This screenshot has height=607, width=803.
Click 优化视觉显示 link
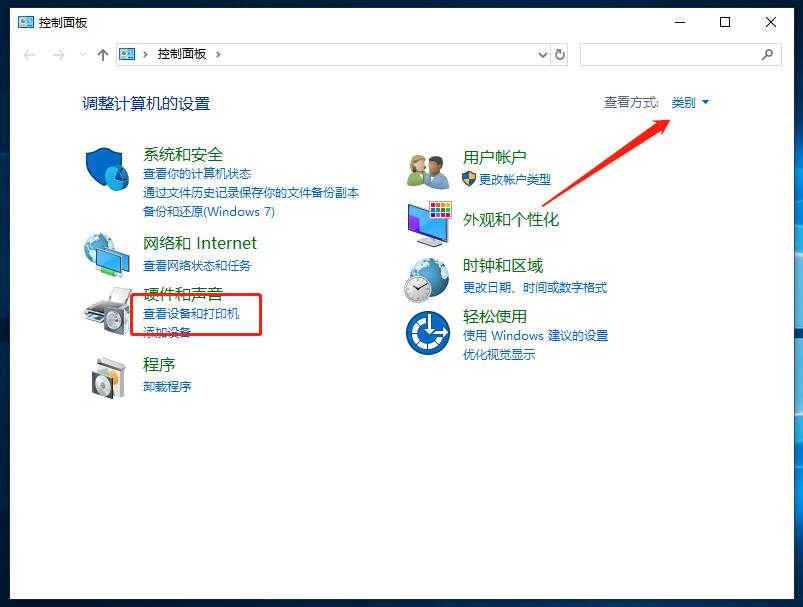pyautogui.click(x=499, y=354)
